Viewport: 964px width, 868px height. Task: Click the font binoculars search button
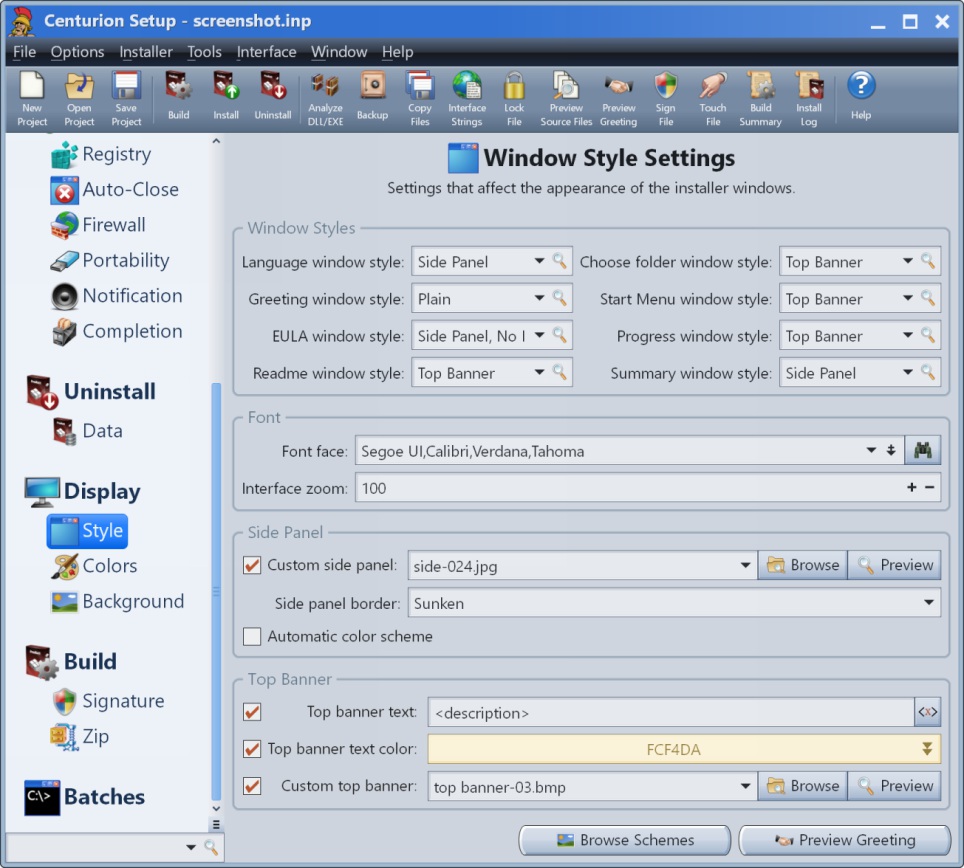coord(923,451)
